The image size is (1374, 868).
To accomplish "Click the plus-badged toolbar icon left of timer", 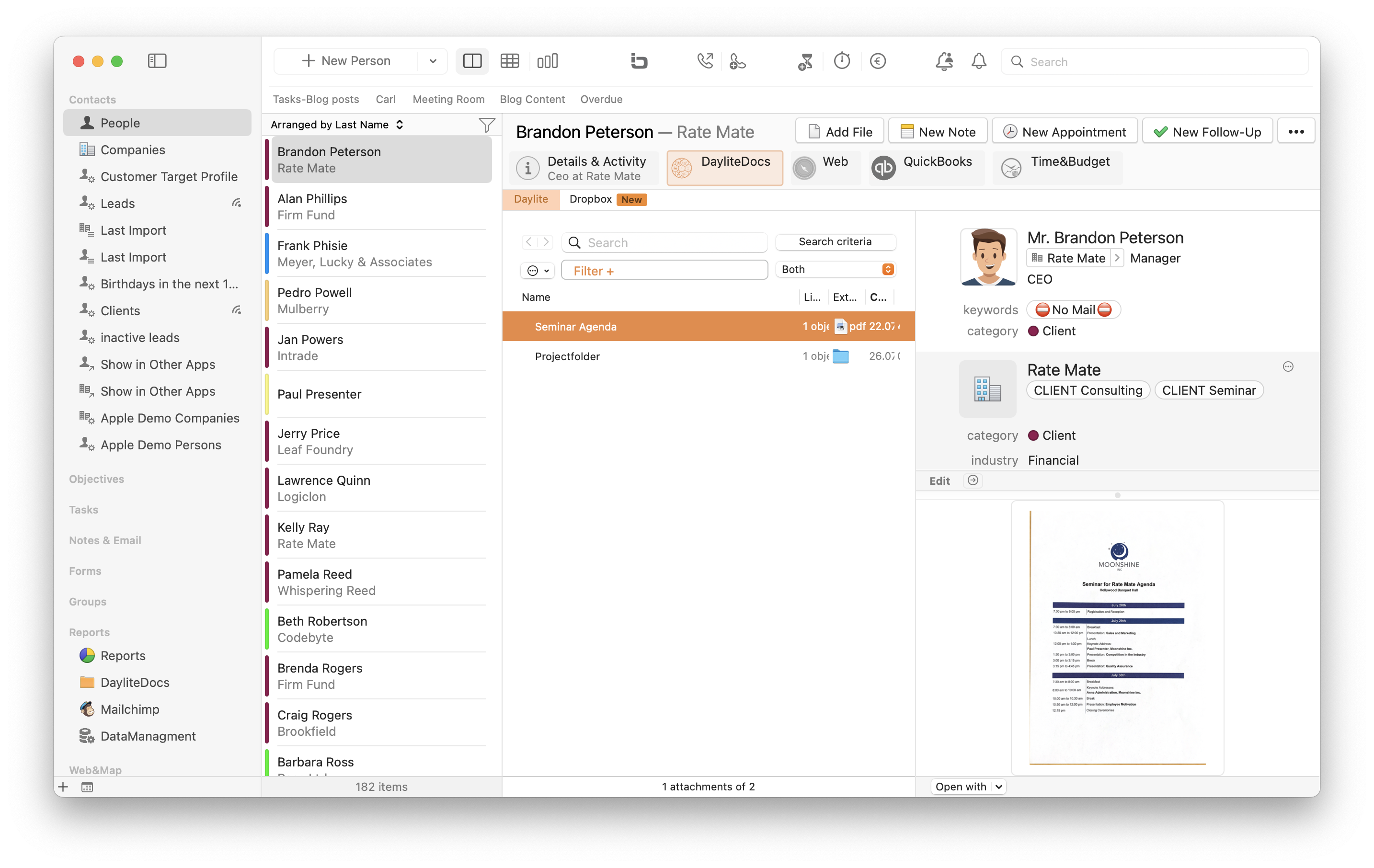I will [805, 61].
